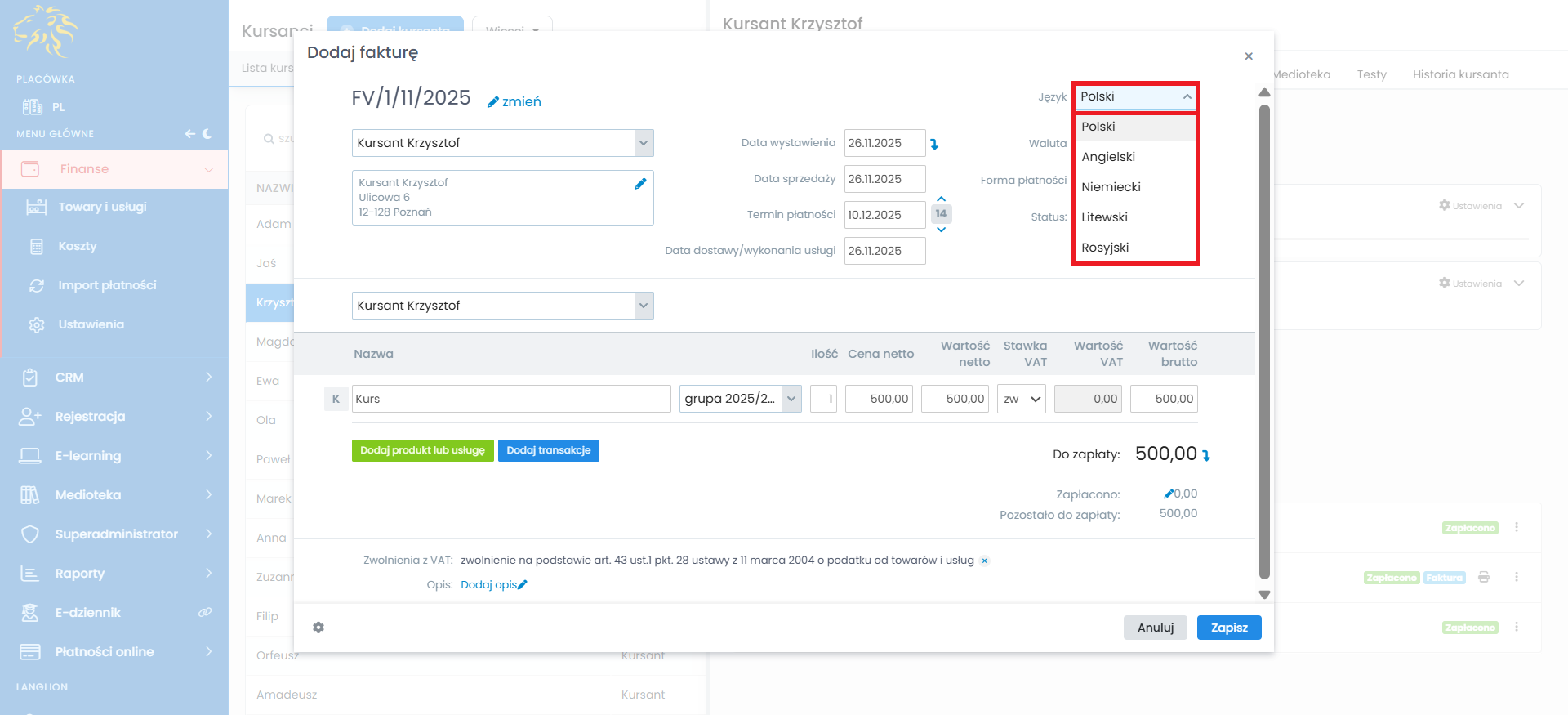Click the pencil icon beside Zapłacono amount
1568x715 pixels.
click(1169, 494)
